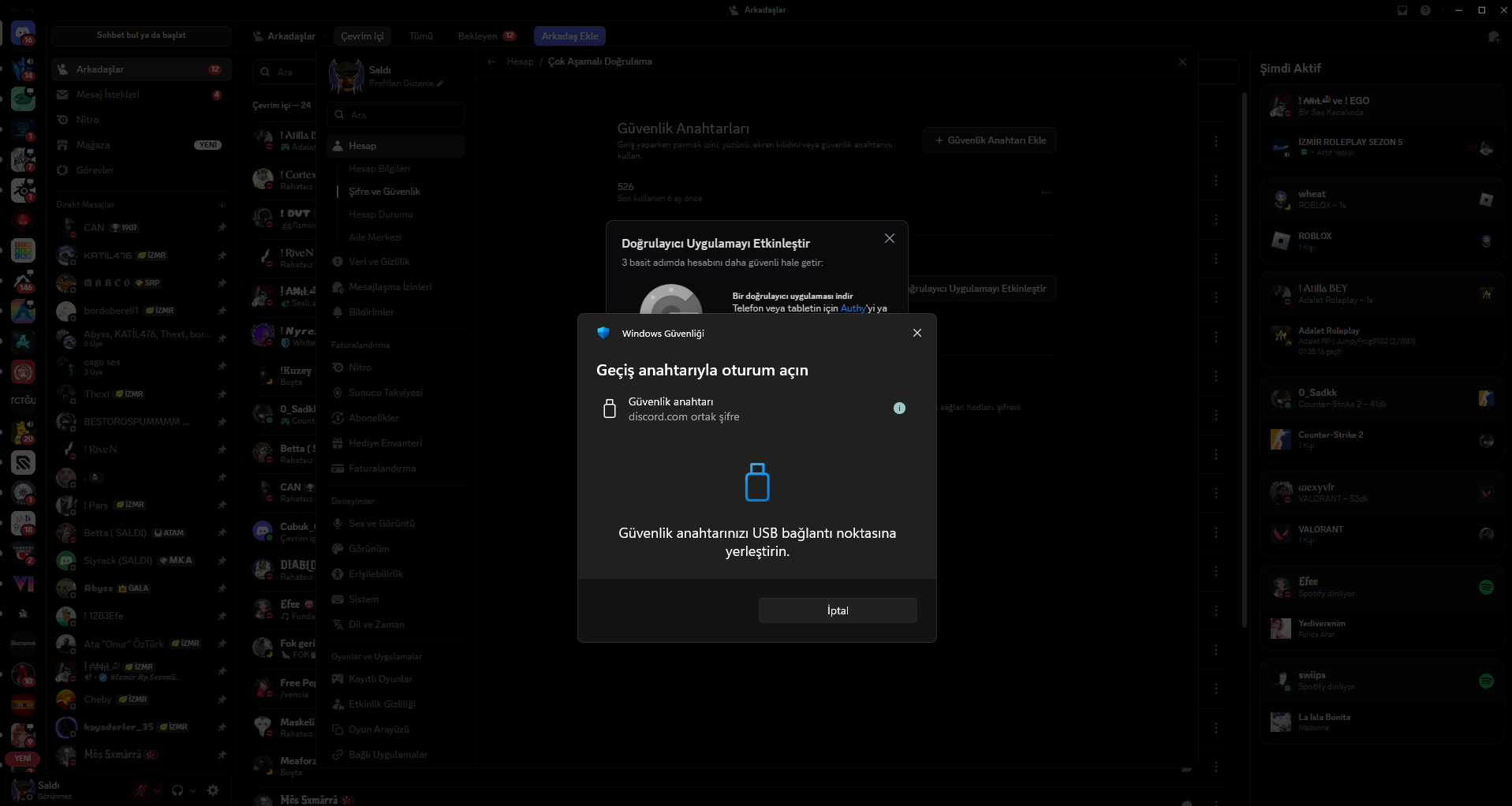
Task: Toggle microphone mute in user panel
Action: [141, 790]
